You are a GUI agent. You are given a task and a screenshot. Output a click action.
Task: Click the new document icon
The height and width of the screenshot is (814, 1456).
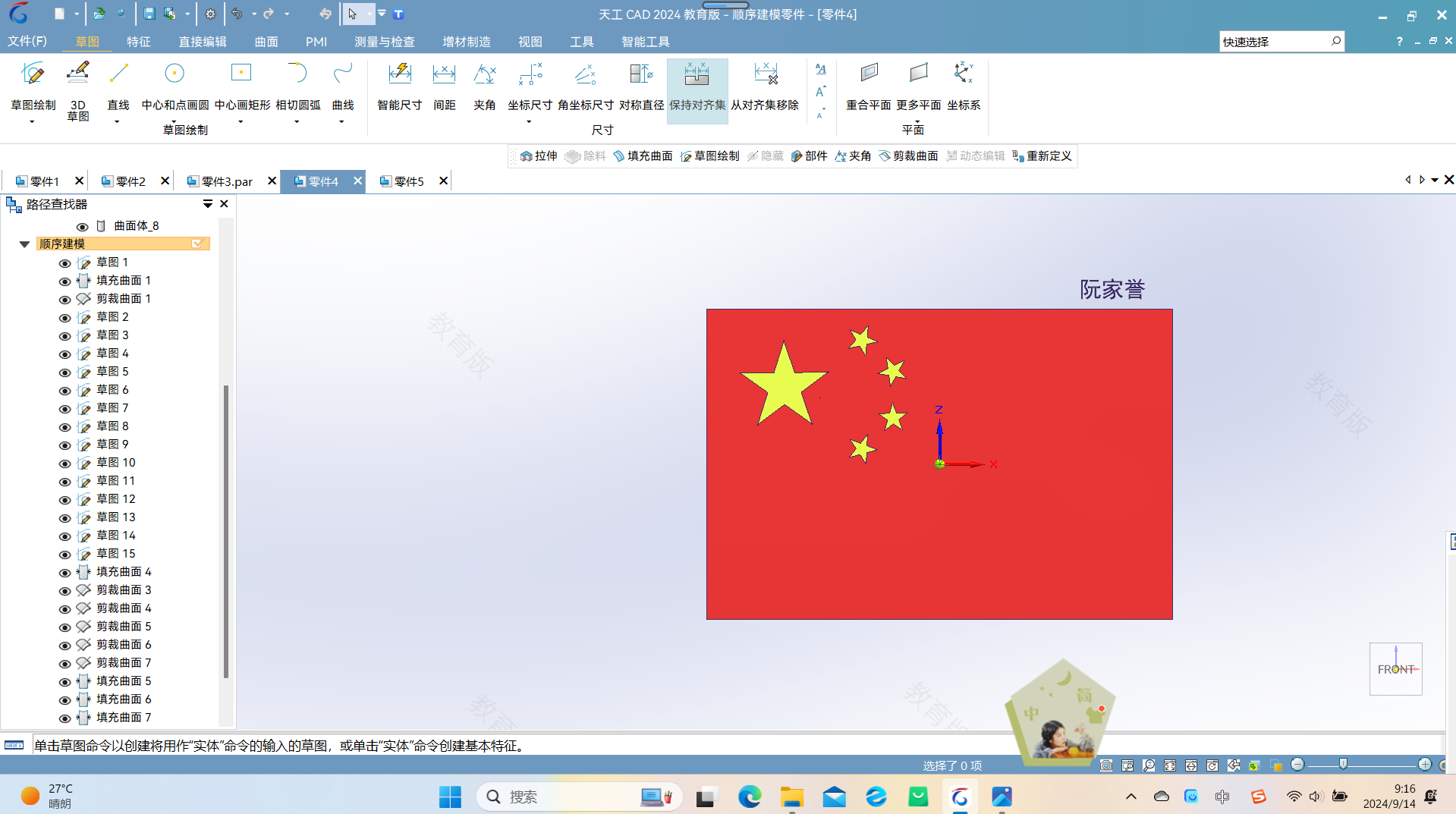(59, 14)
